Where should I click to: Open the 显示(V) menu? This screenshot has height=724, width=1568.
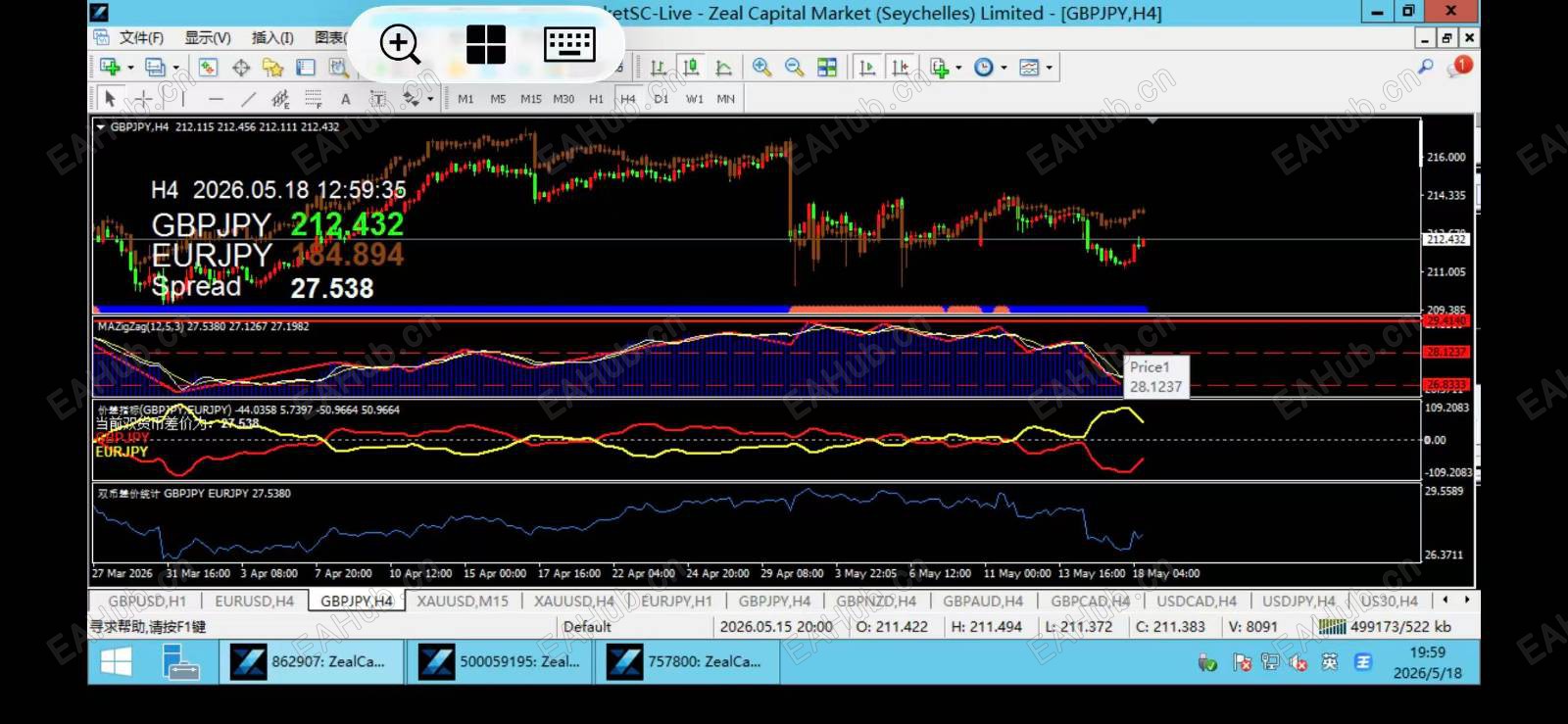[208, 37]
